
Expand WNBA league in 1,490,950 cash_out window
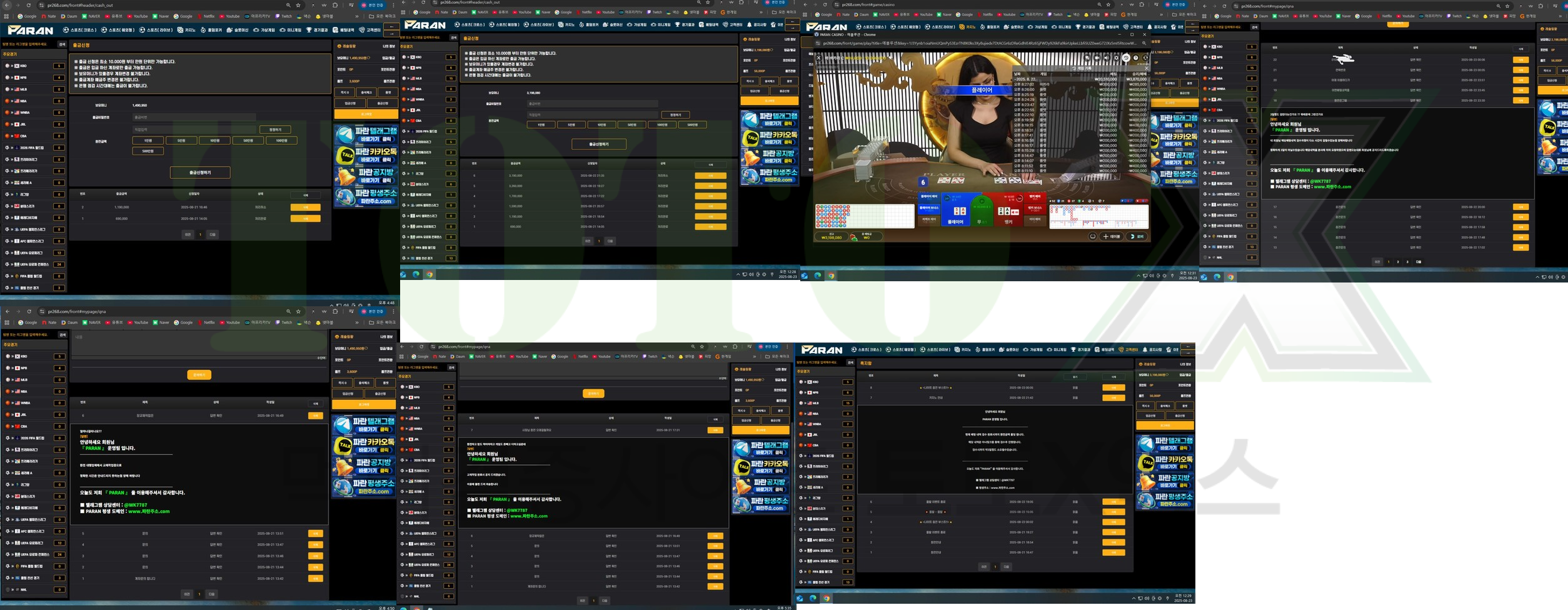point(34,112)
